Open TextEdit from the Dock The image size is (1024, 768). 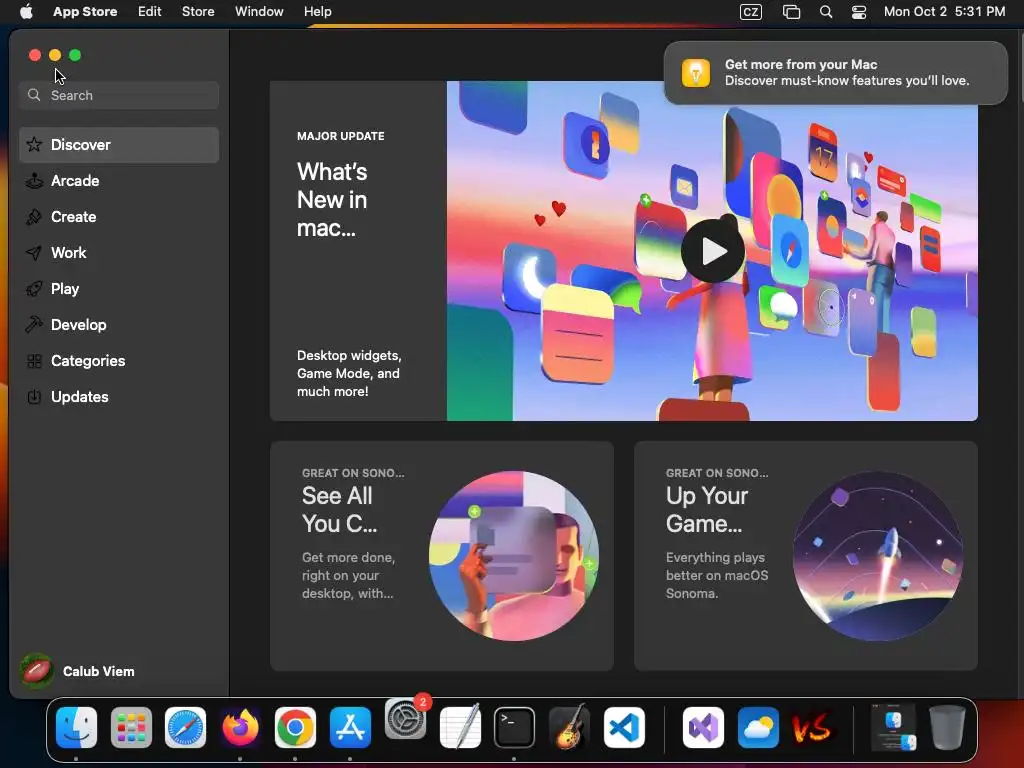pos(460,726)
